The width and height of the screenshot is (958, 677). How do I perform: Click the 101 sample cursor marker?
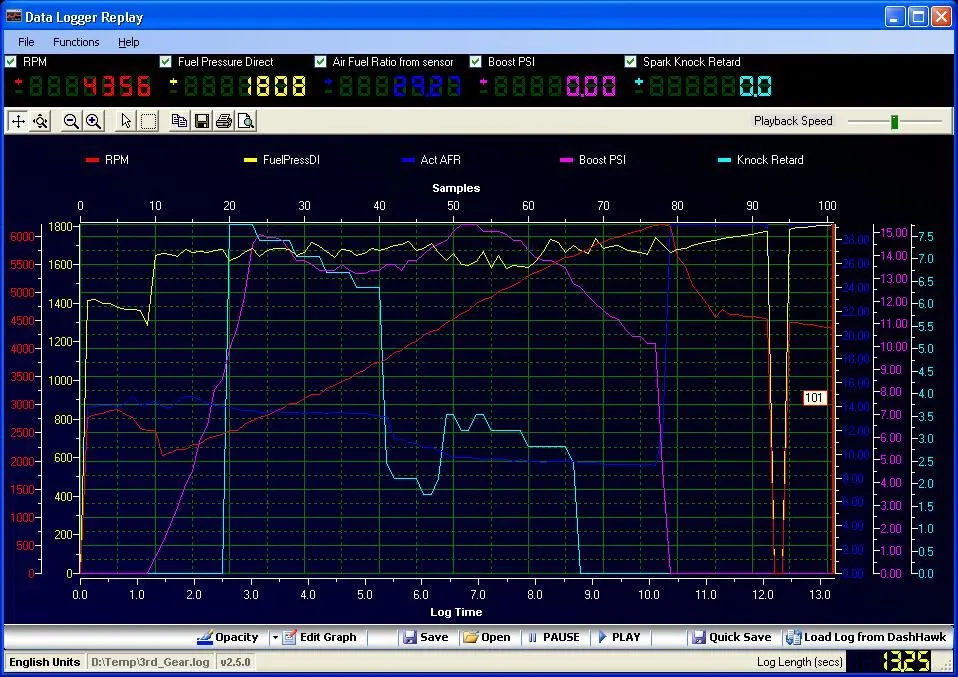(x=814, y=398)
